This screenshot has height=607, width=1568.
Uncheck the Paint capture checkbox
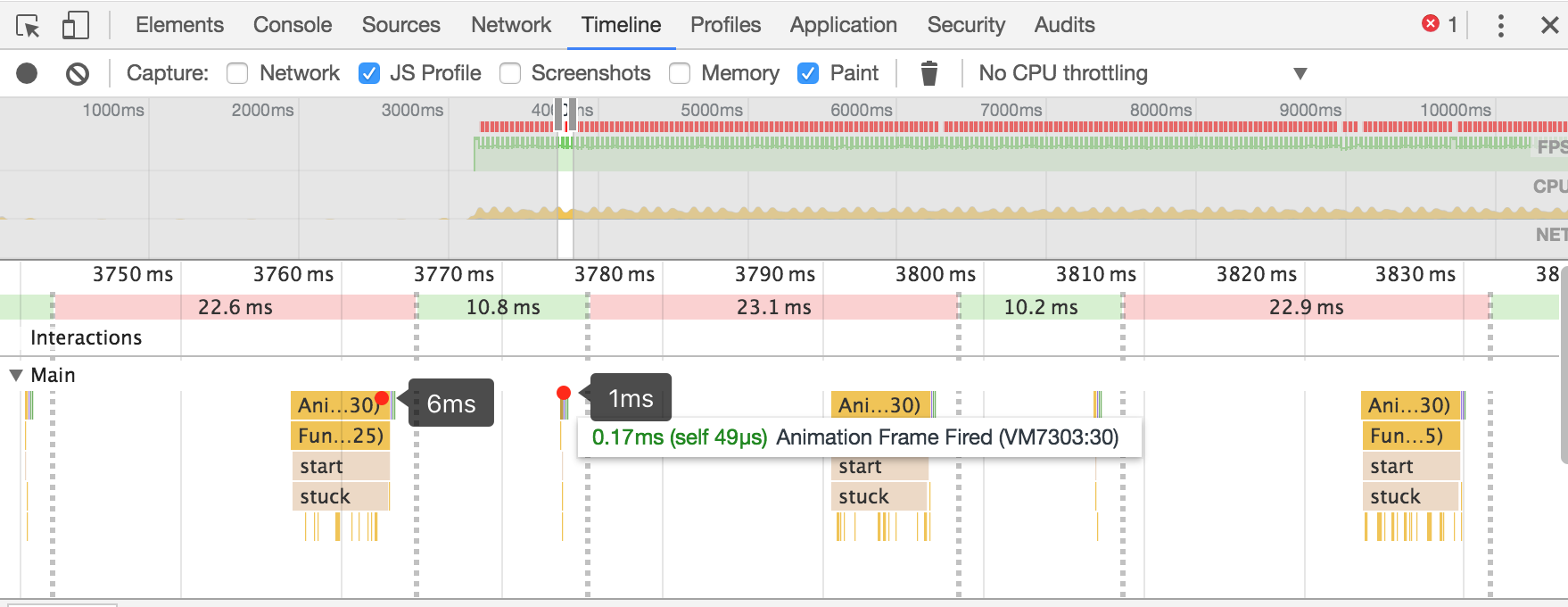tap(808, 73)
